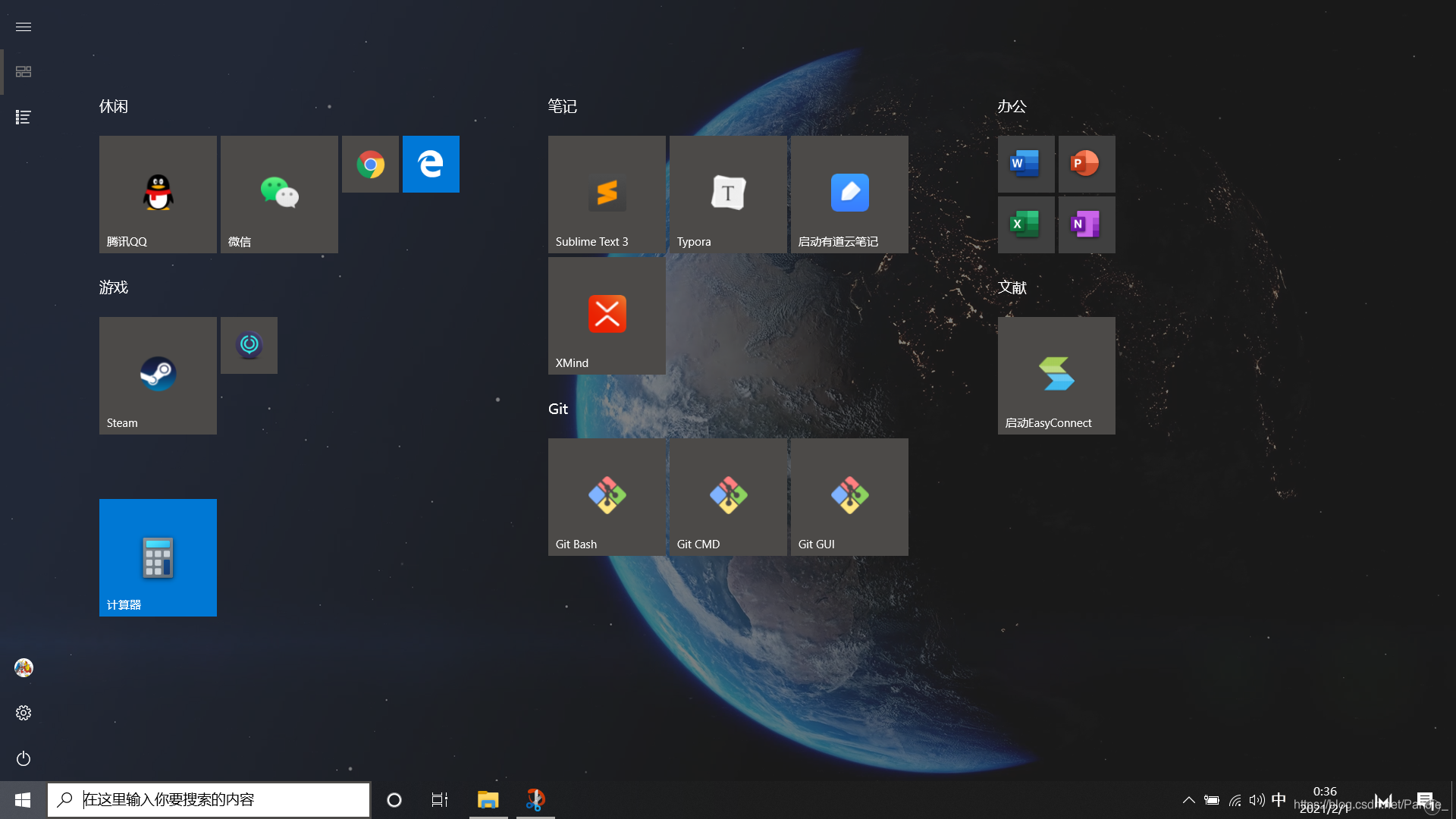Open the Git Bash tile
The image size is (1456, 819).
(x=607, y=497)
